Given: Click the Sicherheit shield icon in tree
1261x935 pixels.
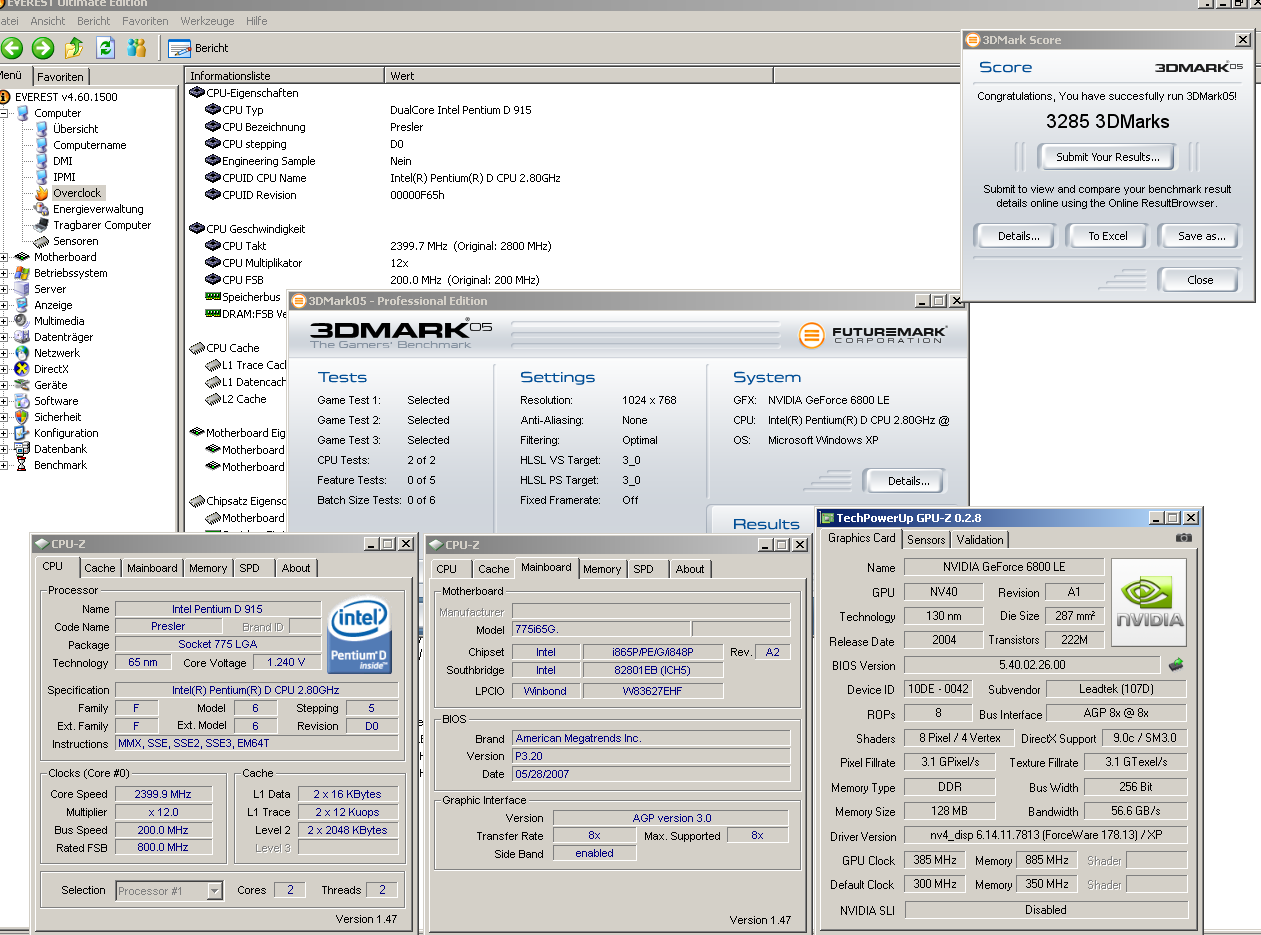Looking at the screenshot, I should click(x=23, y=417).
